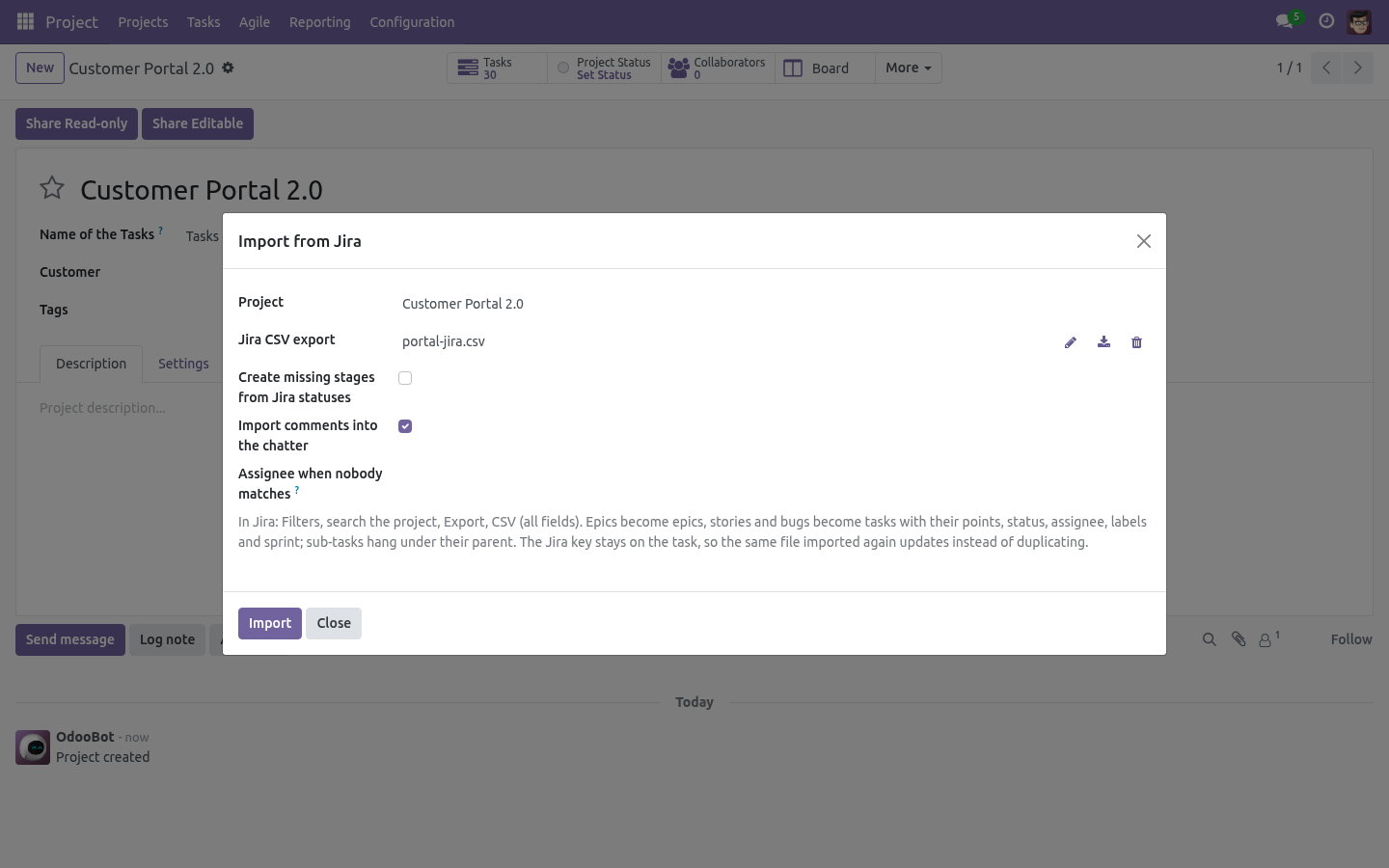1389x868 pixels.
Task: Delete the uploaded Jira CSV file
Action: coord(1136,342)
